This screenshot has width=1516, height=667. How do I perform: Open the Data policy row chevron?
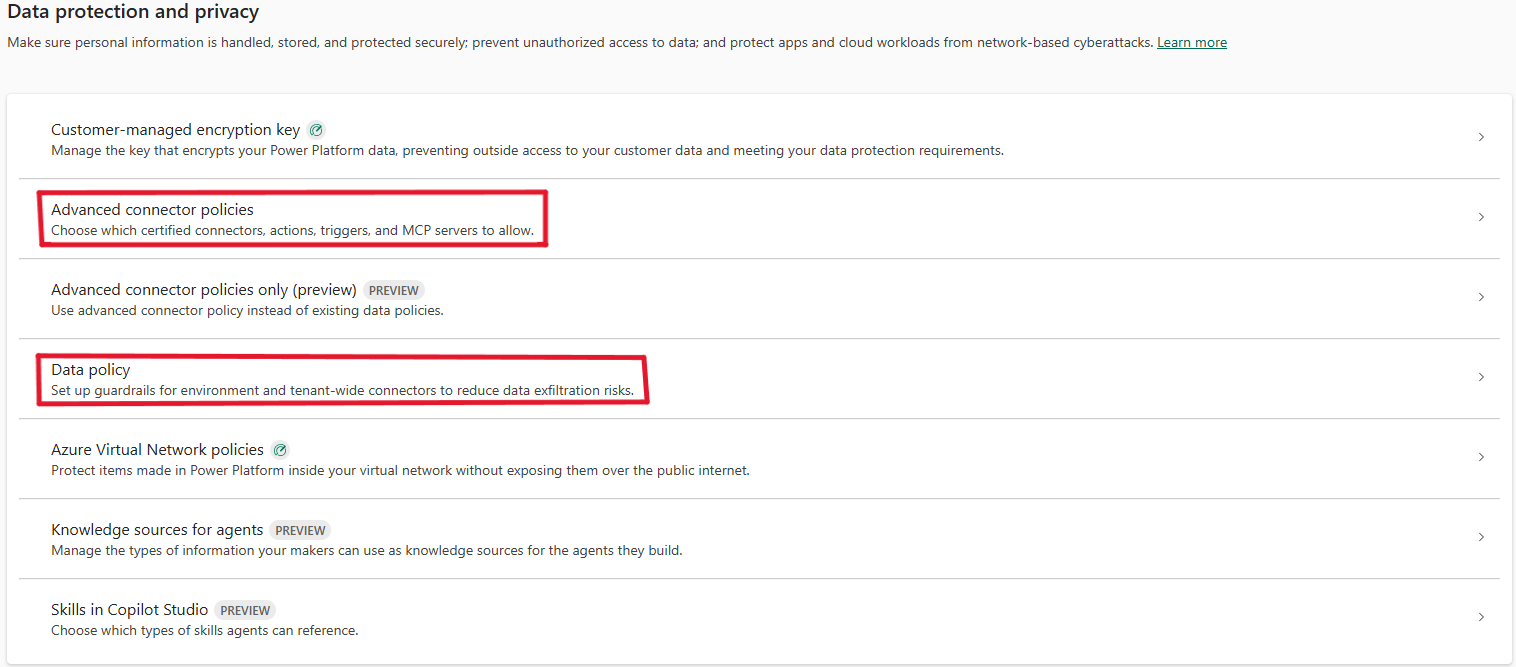point(1481,377)
